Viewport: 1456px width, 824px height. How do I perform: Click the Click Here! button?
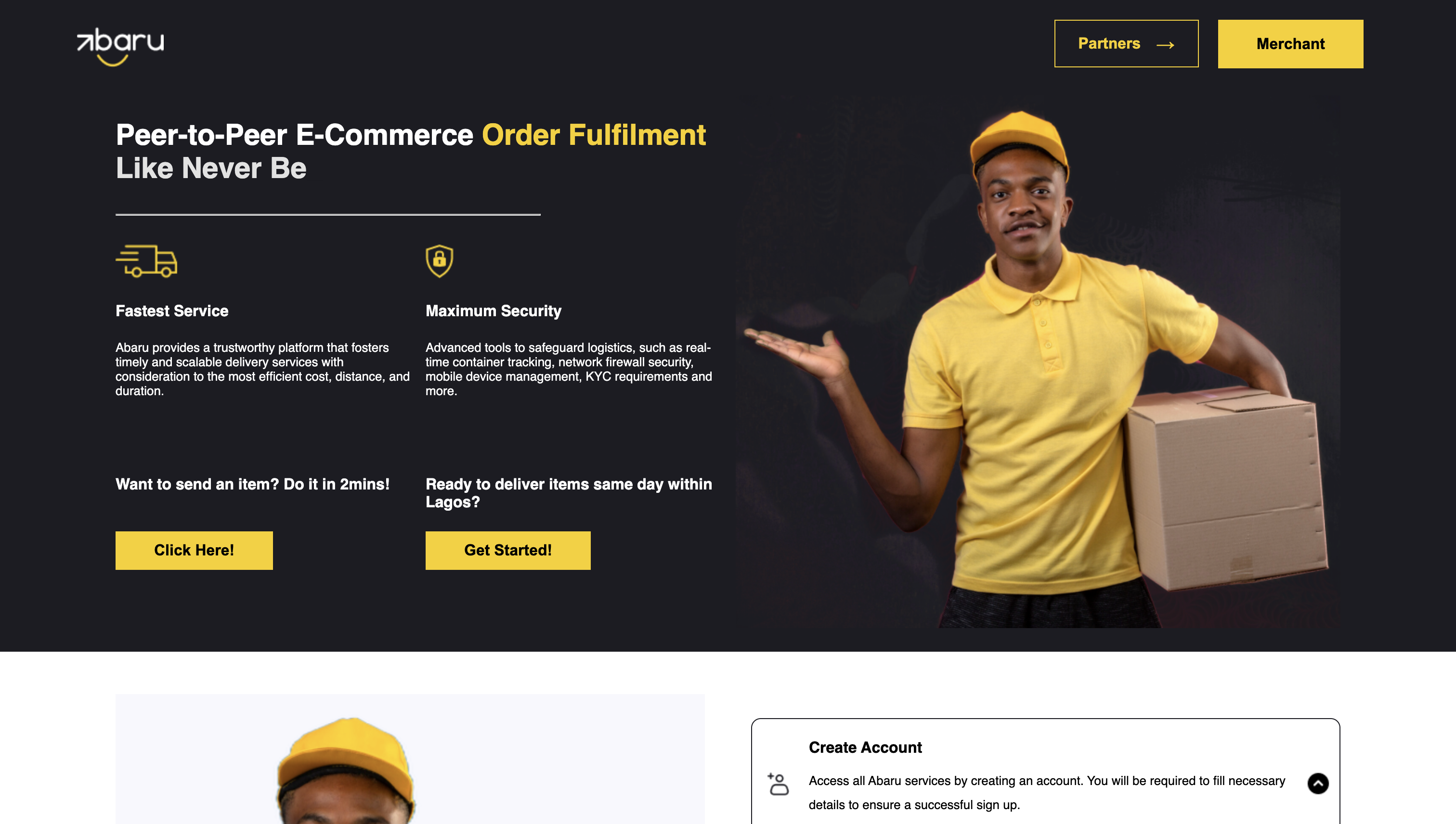(x=194, y=550)
